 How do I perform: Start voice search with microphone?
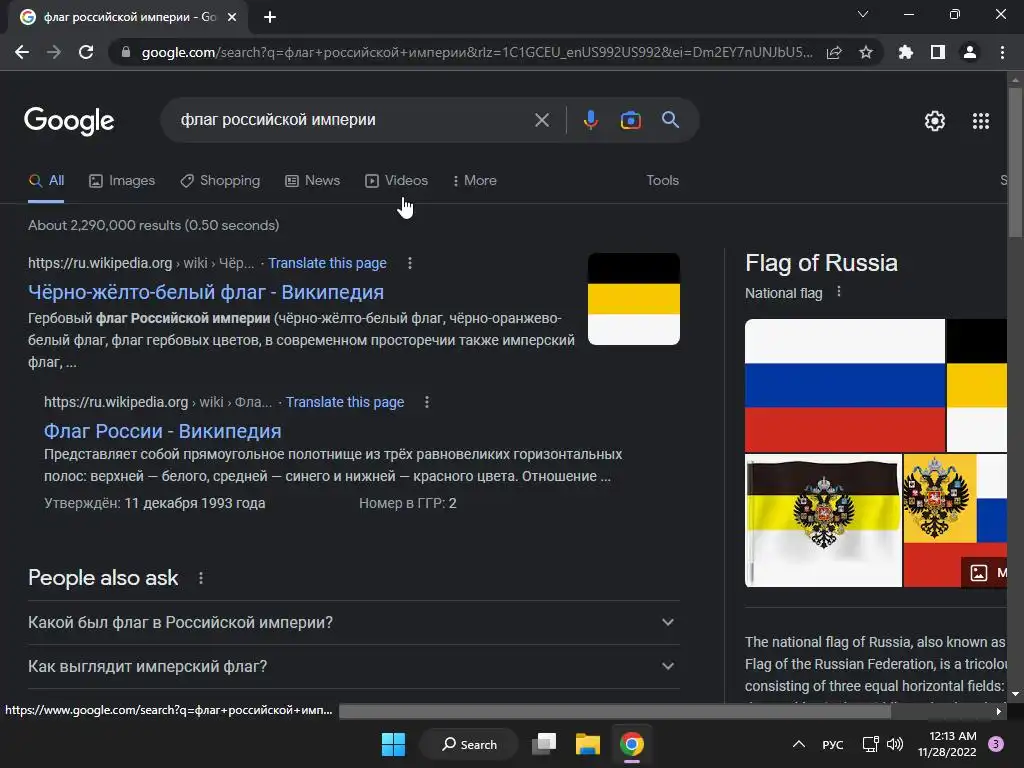(590, 120)
